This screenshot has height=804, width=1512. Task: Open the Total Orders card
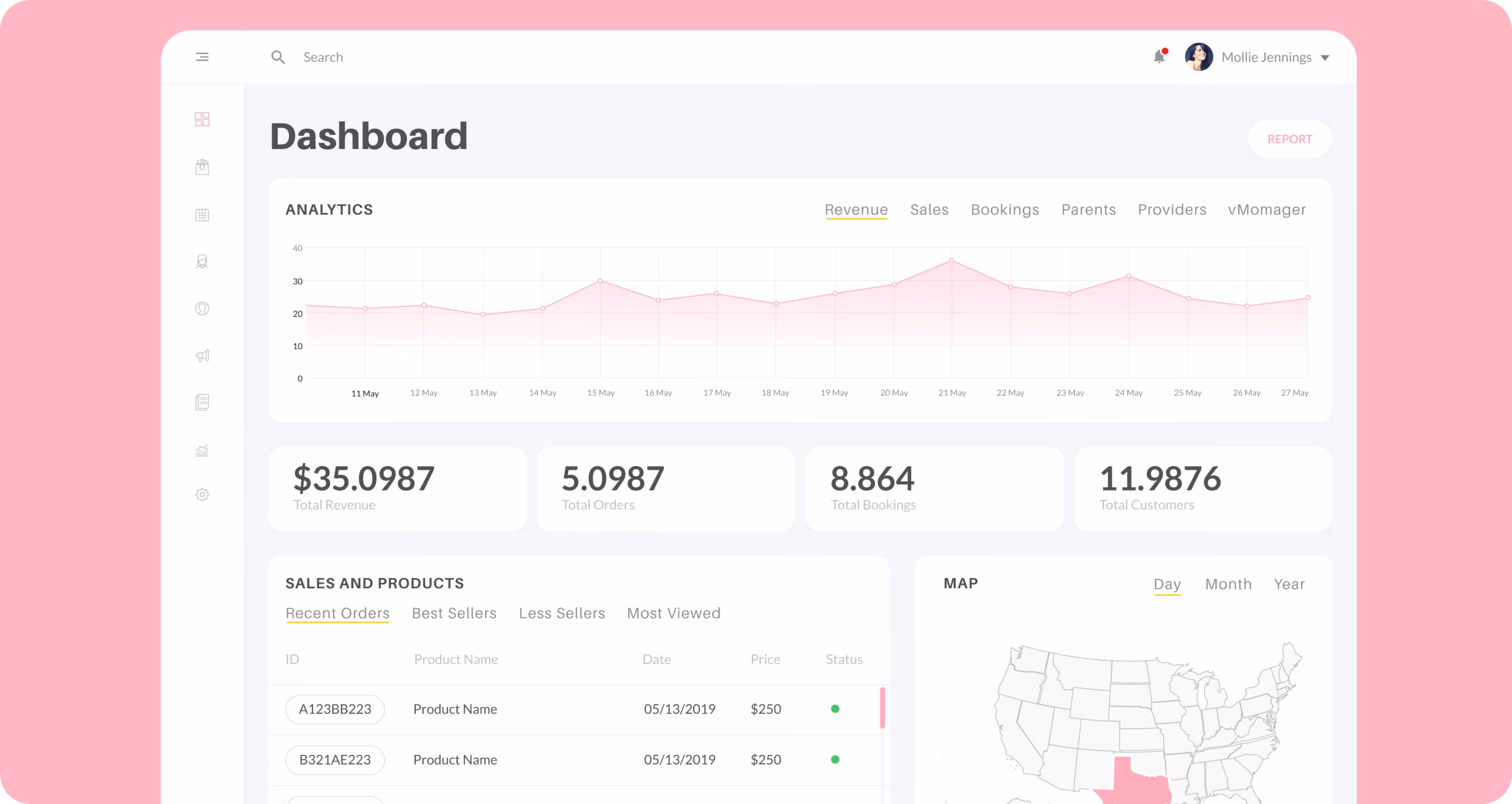click(666, 489)
